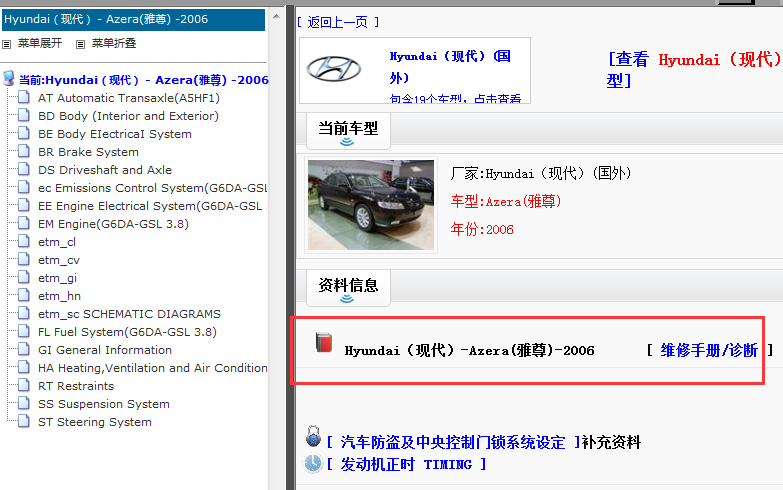Click the page icon beside BD Body (Interior and Exterior)
The width and height of the screenshot is (783, 490).
23,115
